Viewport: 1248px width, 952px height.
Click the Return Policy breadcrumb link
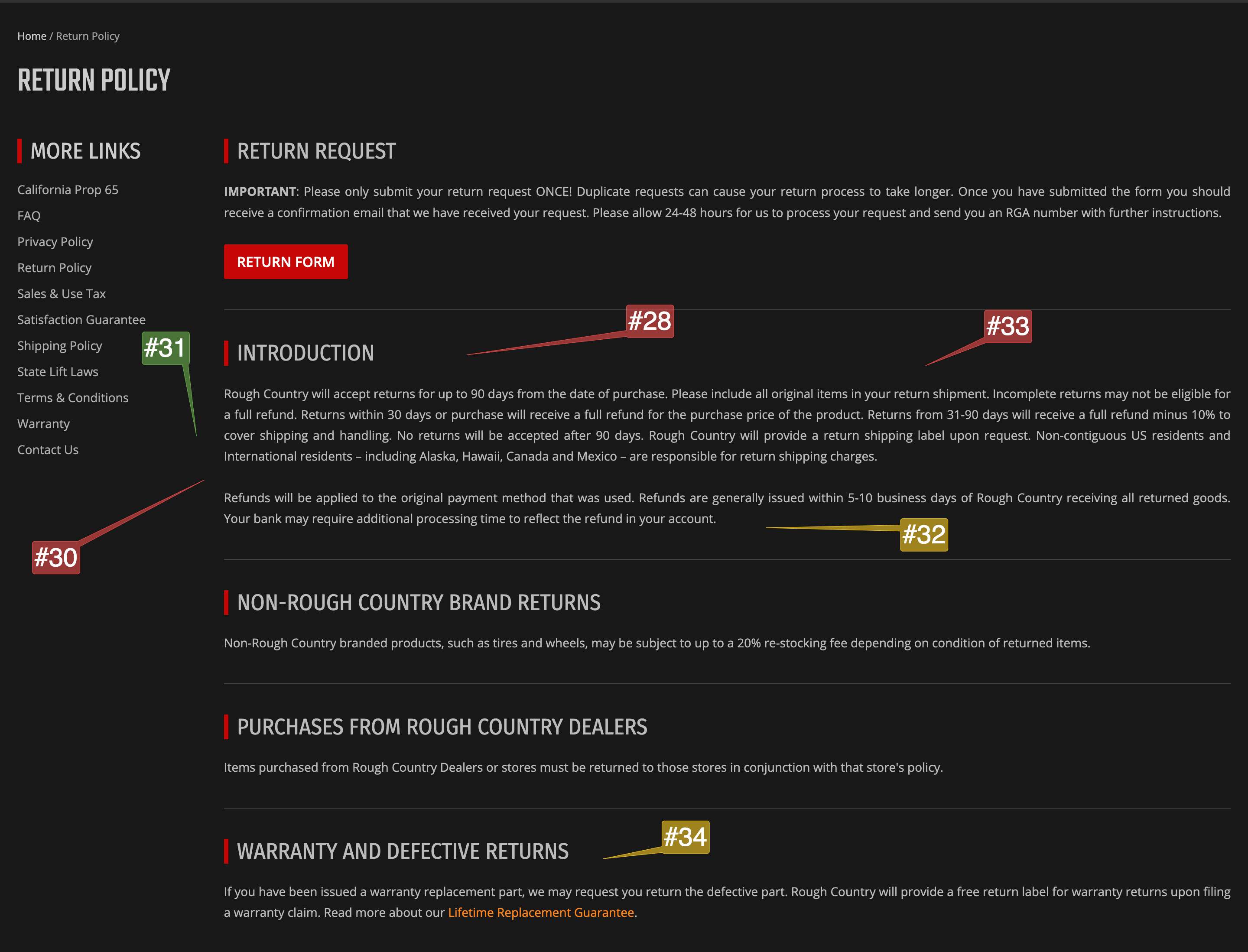click(88, 36)
